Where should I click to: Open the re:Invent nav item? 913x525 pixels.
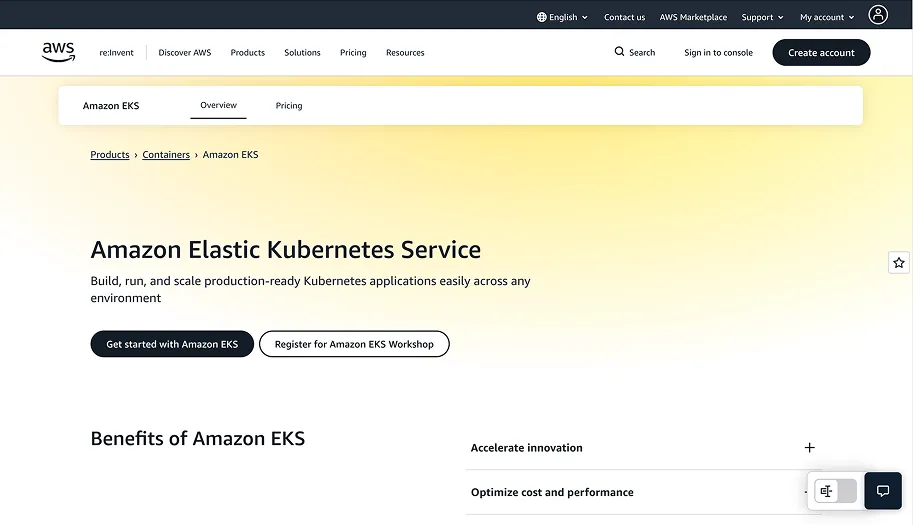pos(116,52)
